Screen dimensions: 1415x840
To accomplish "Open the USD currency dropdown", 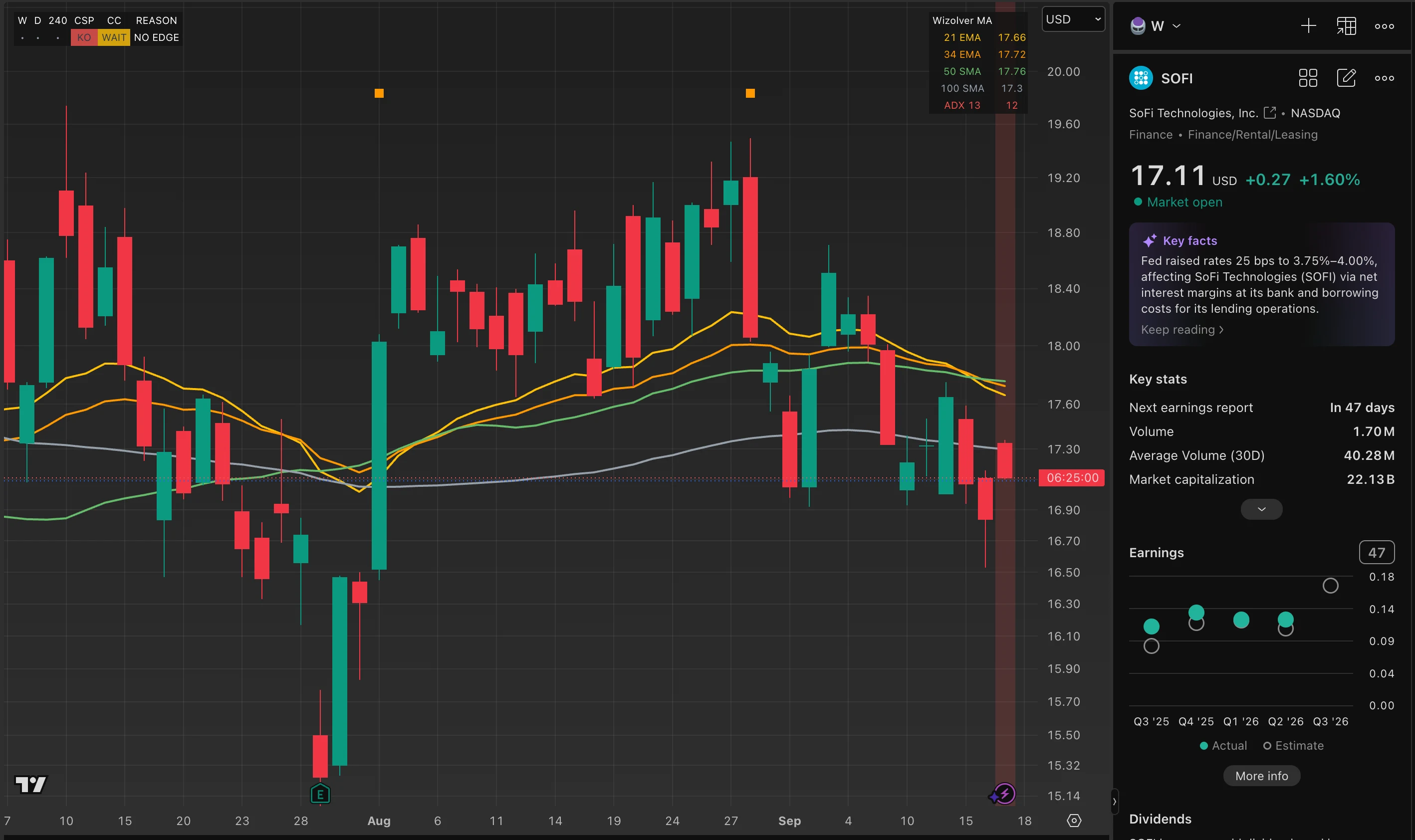I will (1073, 19).
